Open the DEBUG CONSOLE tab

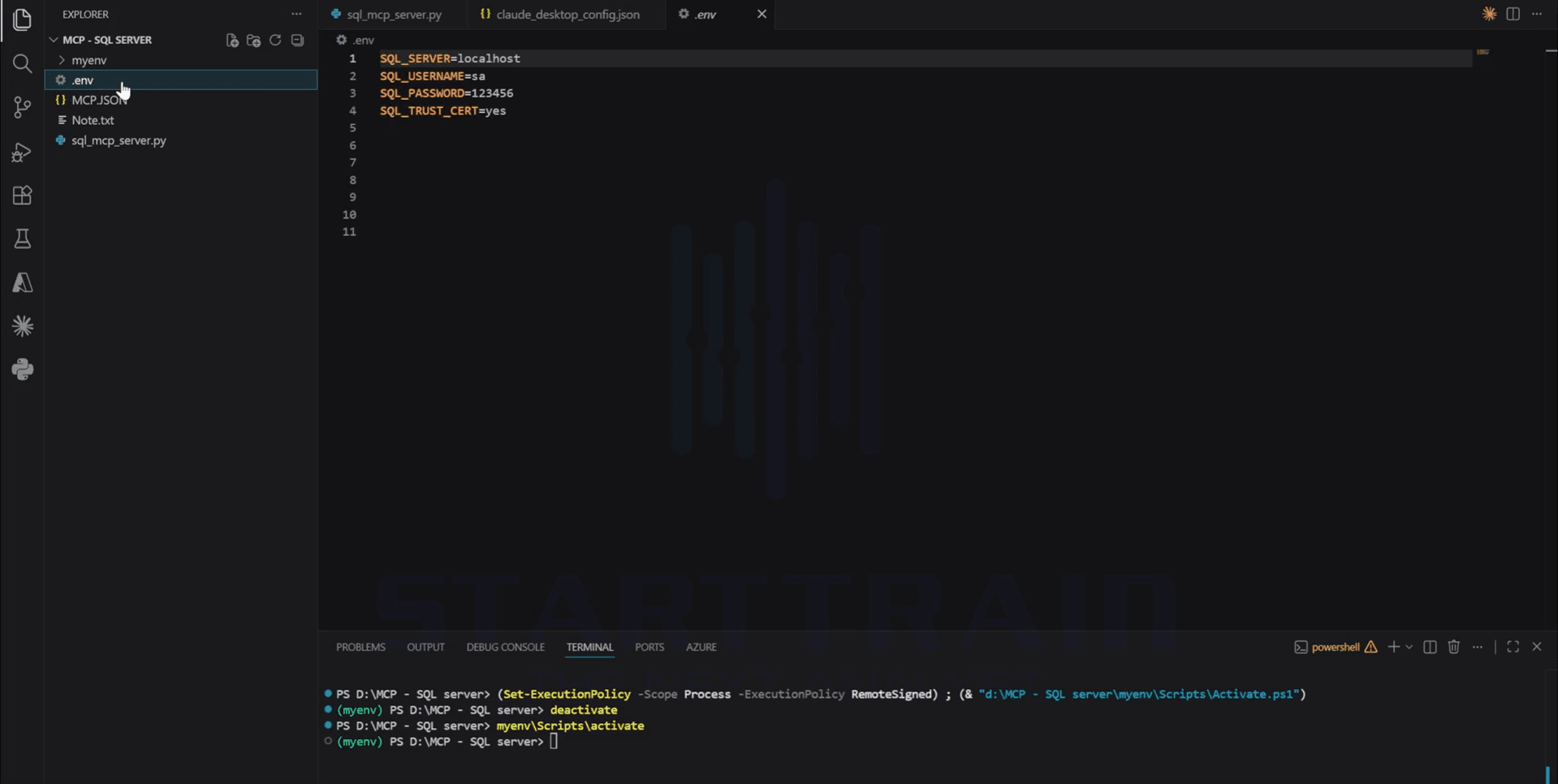505,647
